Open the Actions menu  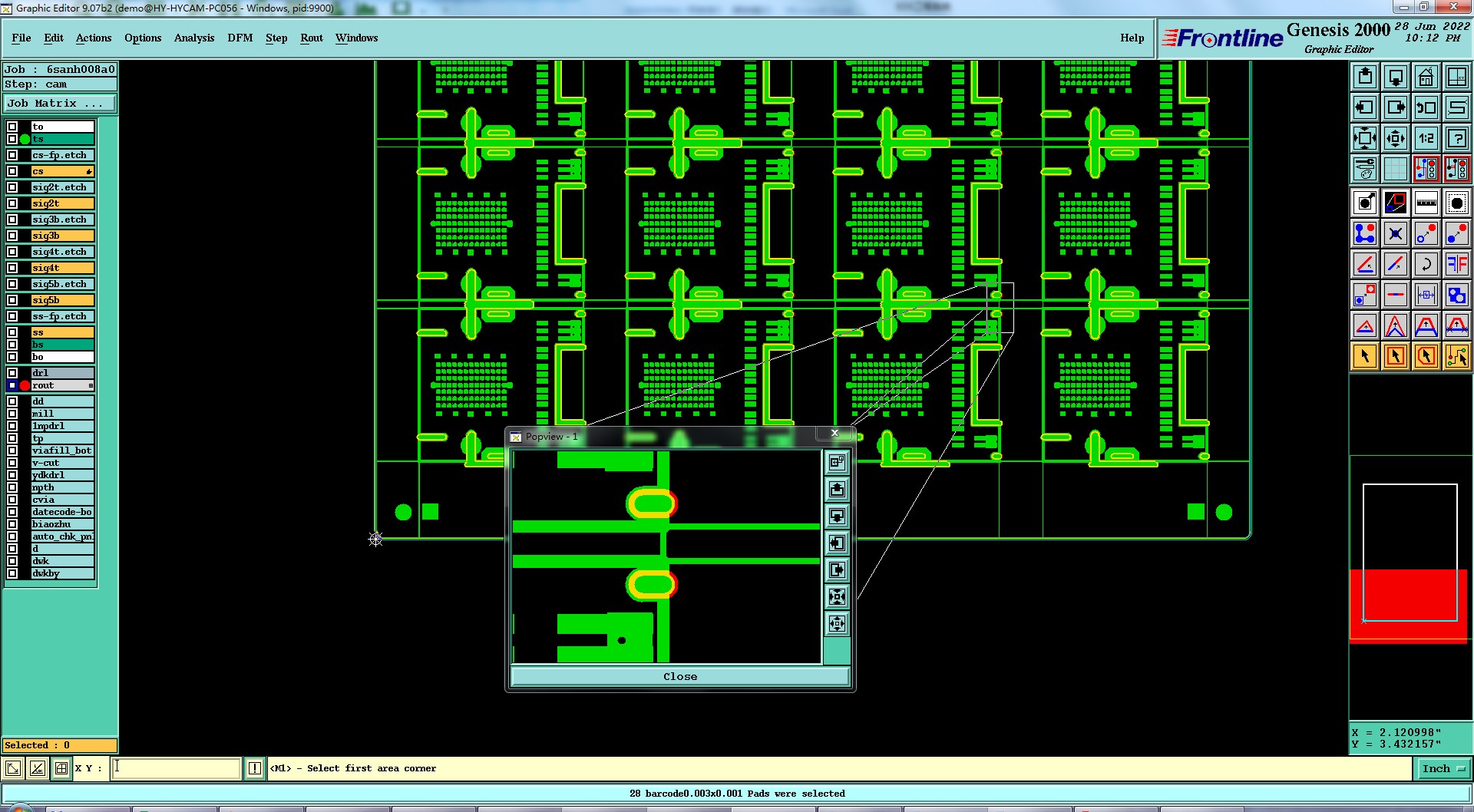(94, 38)
